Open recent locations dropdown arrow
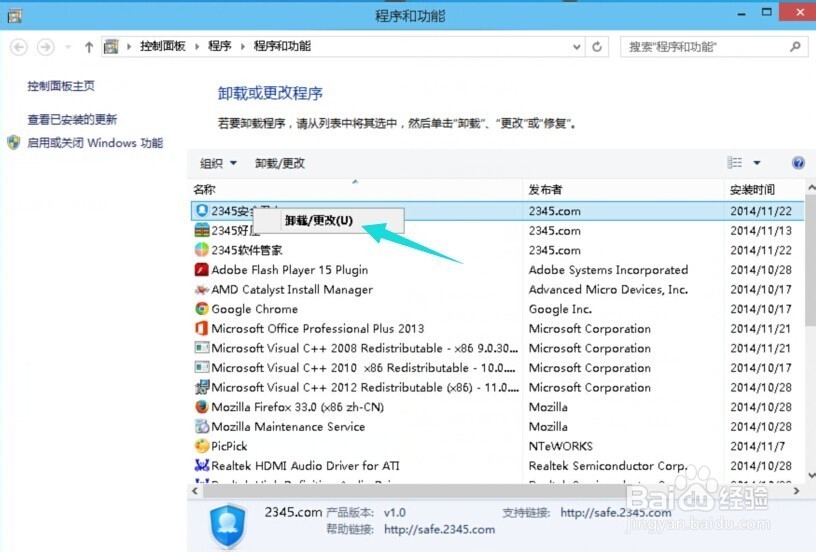This screenshot has height=552, width=816. (x=68, y=47)
